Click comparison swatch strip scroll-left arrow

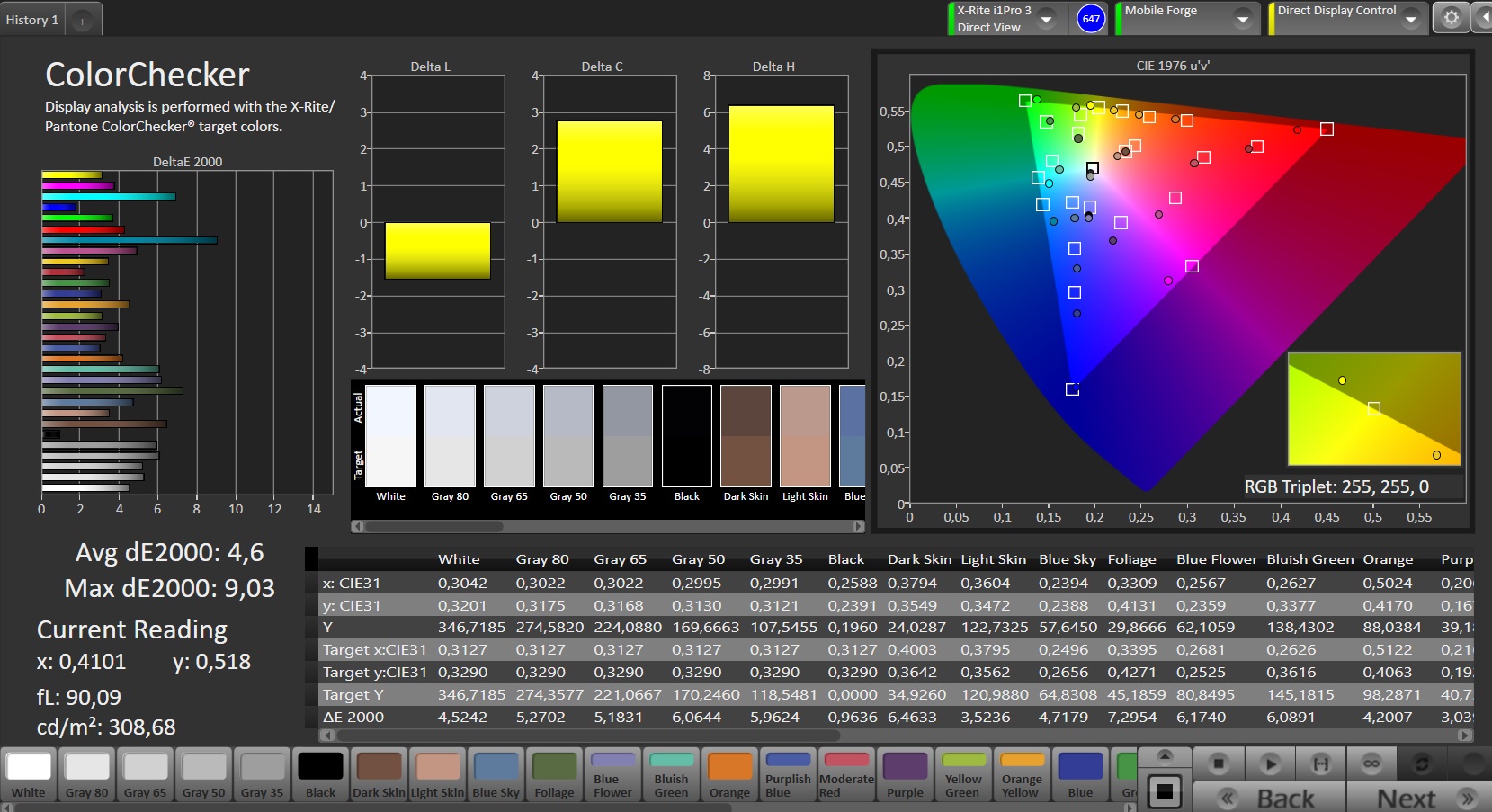[x=357, y=526]
